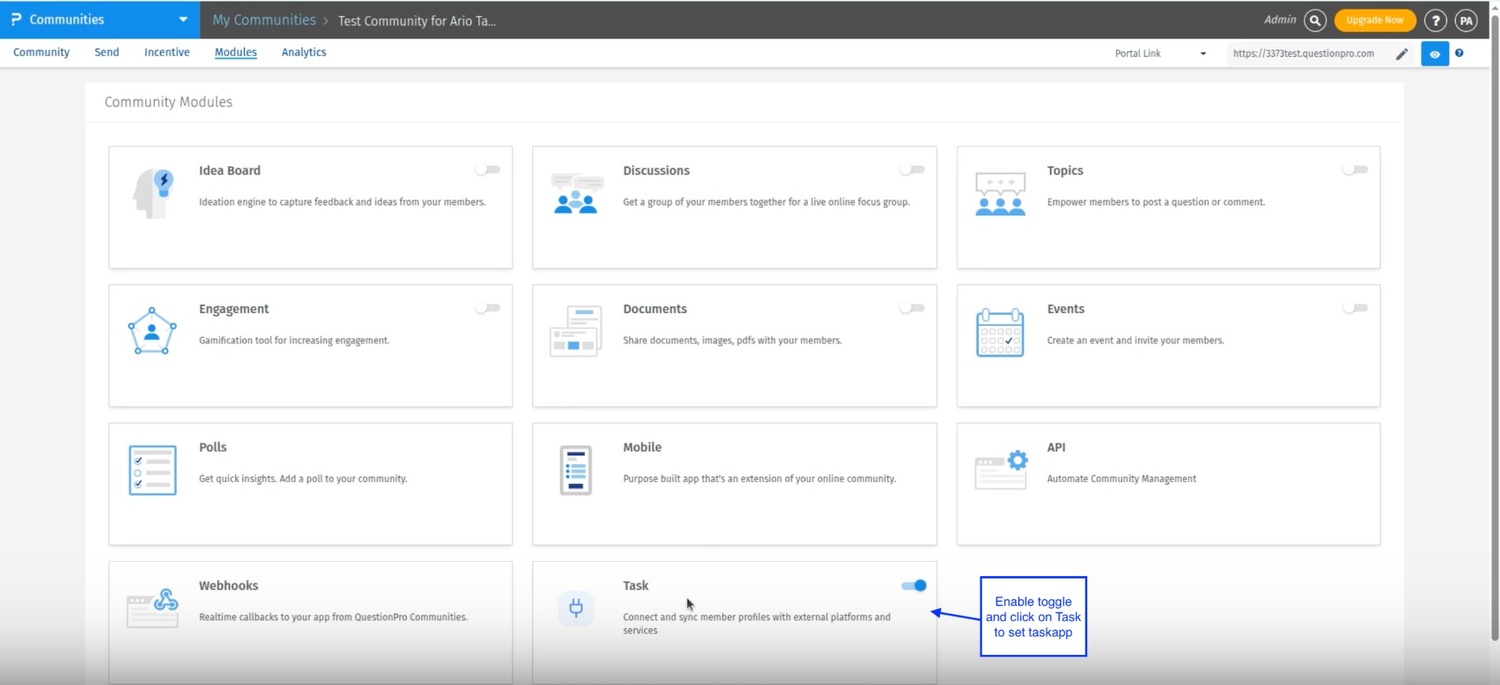Disable the Task module toggle
This screenshot has height=685, width=1500.
click(914, 586)
